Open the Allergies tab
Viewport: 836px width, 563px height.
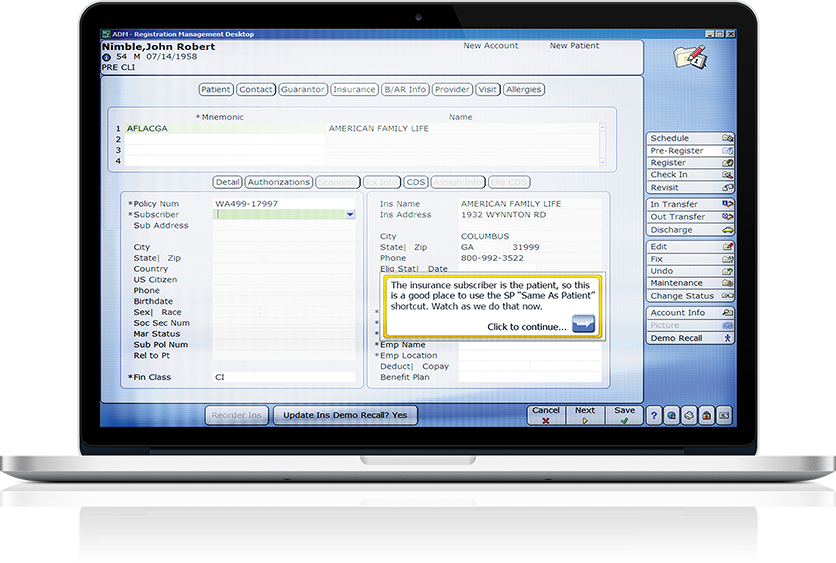524,90
